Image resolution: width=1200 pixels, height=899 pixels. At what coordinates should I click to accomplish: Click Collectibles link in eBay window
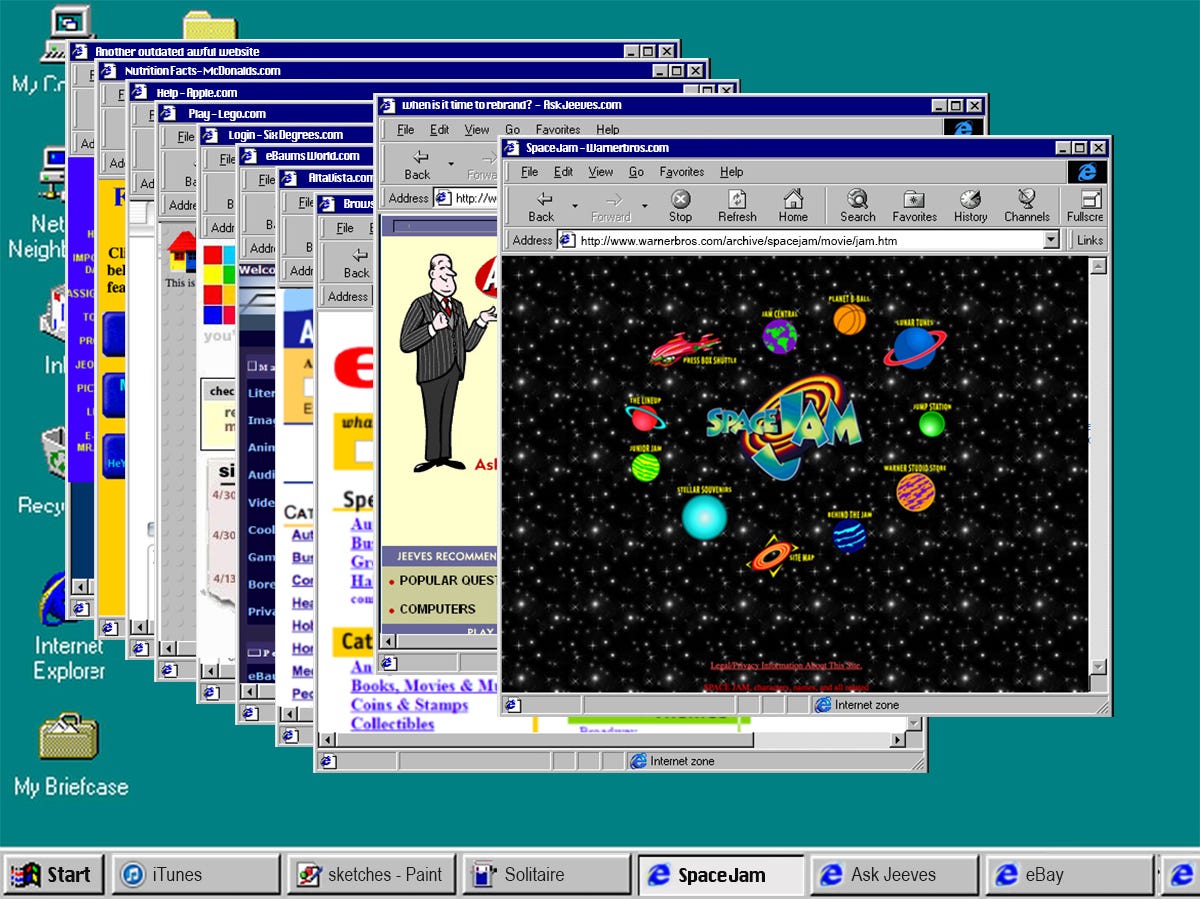(392, 724)
